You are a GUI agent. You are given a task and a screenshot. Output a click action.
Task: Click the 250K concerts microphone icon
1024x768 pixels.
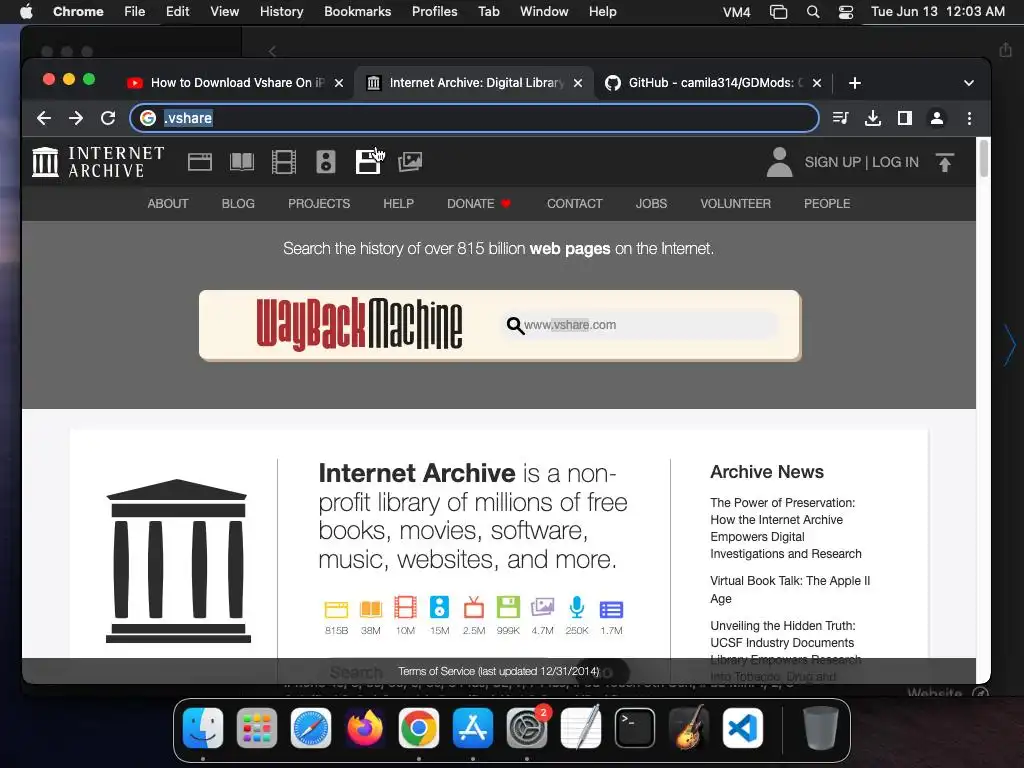click(x=577, y=607)
